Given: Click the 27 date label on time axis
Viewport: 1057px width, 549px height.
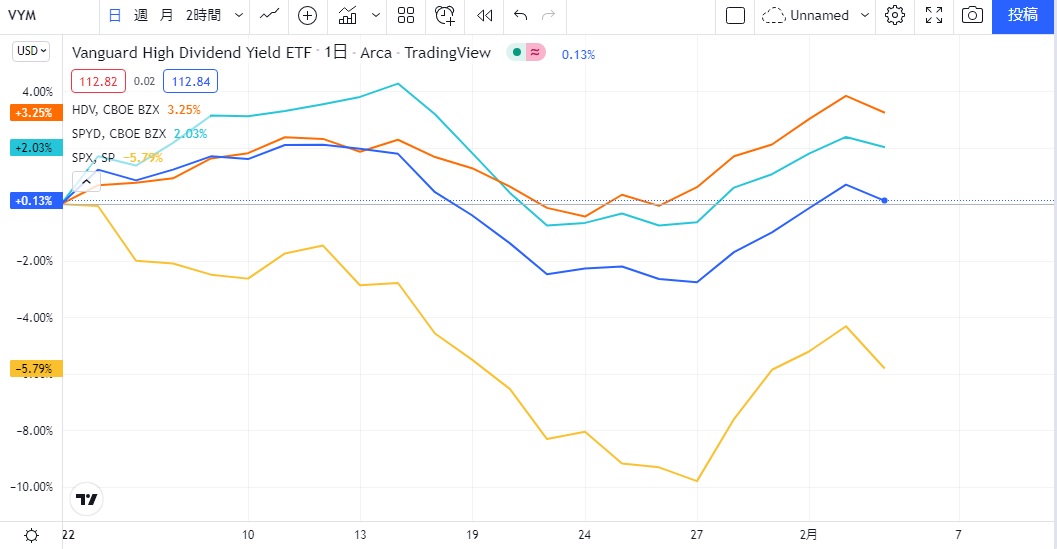Looking at the screenshot, I should pos(696,535).
